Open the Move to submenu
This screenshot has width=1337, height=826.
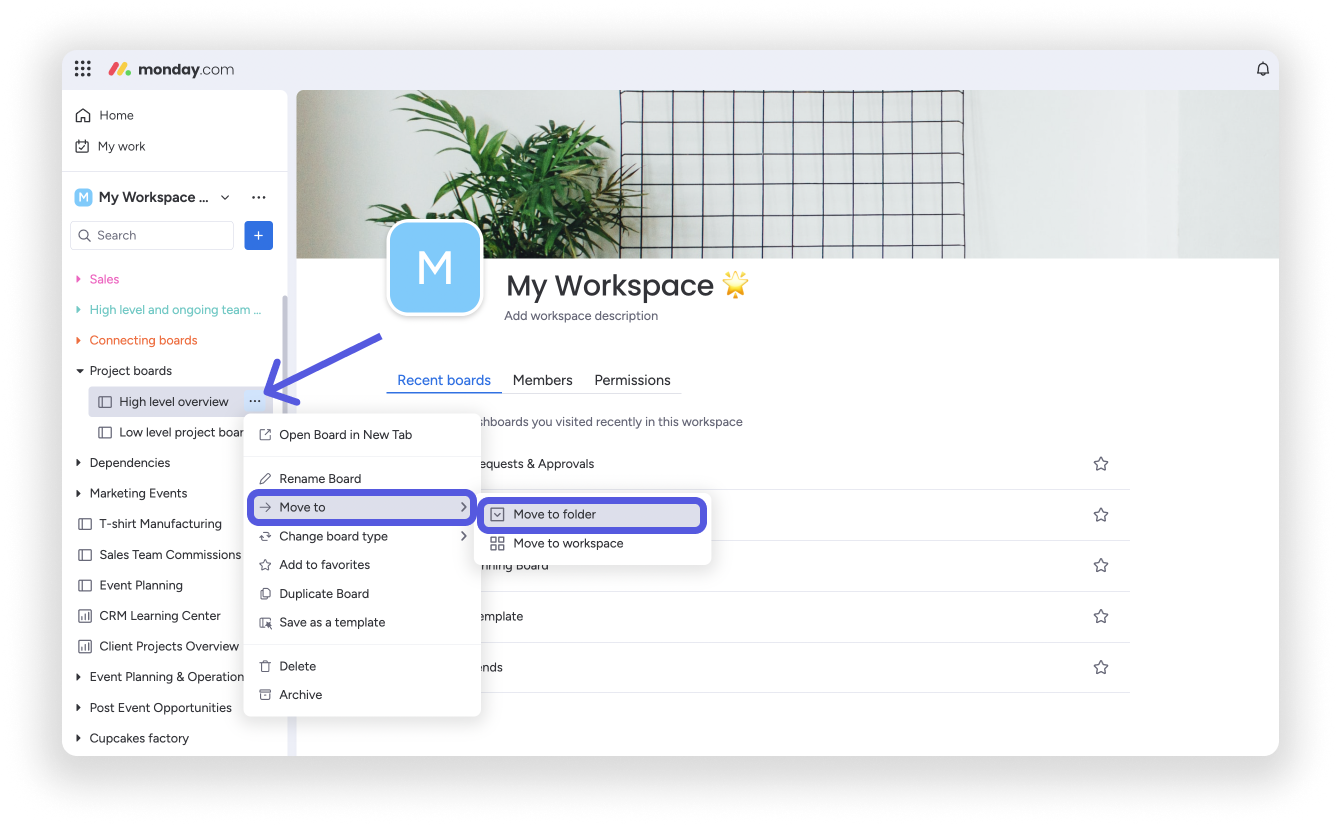pyautogui.click(x=362, y=507)
